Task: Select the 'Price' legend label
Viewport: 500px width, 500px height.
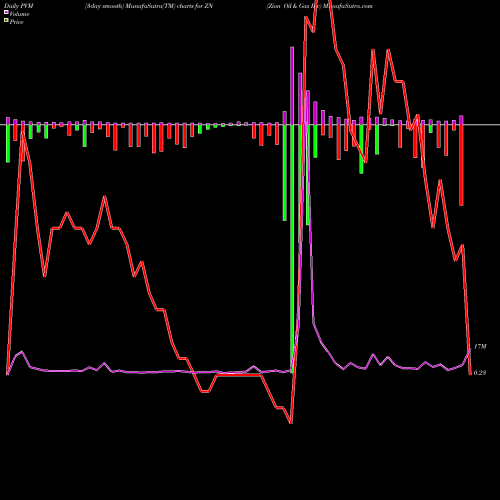Action: click(16, 22)
